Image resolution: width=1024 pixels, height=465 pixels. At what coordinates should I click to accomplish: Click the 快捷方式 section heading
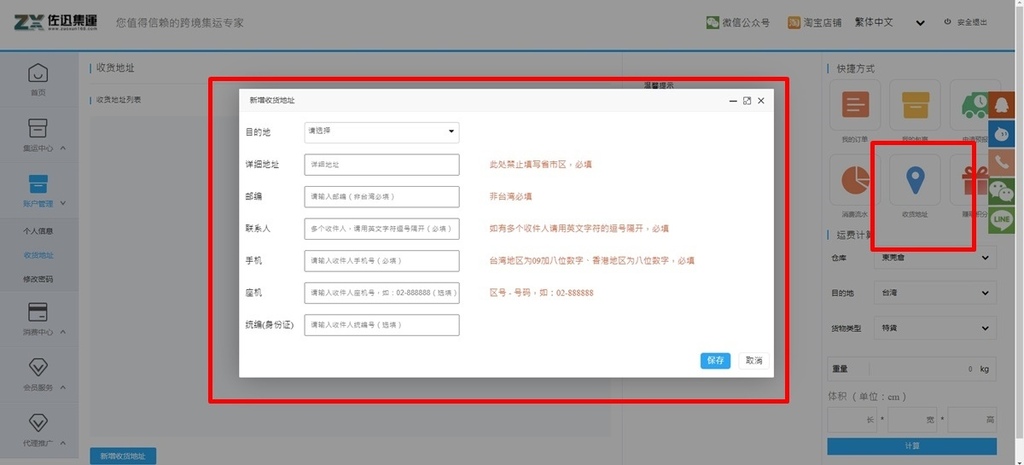tap(856, 69)
